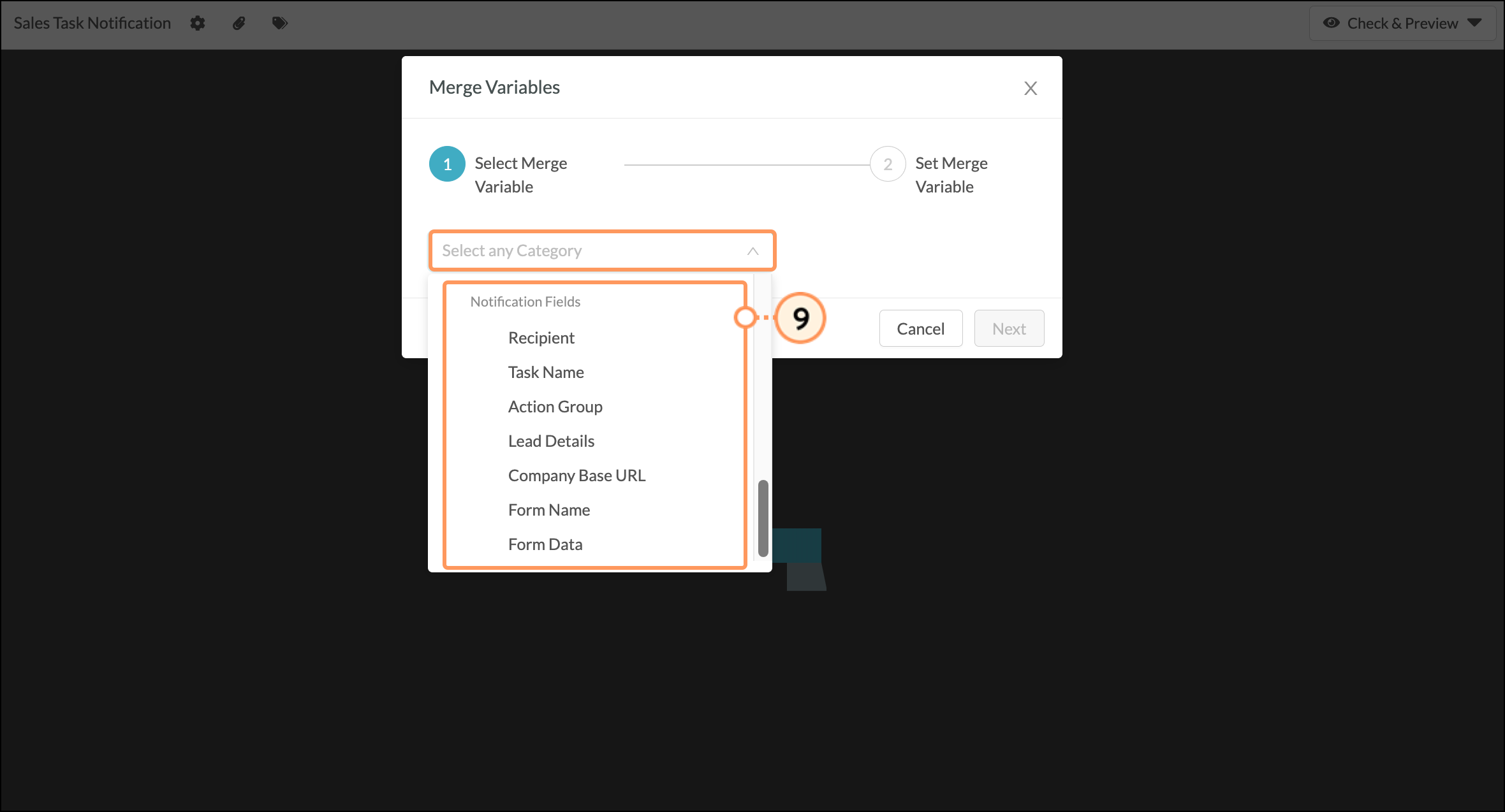Click the Cancel button
Viewport: 1505px width, 812px height.
(921, 329)
